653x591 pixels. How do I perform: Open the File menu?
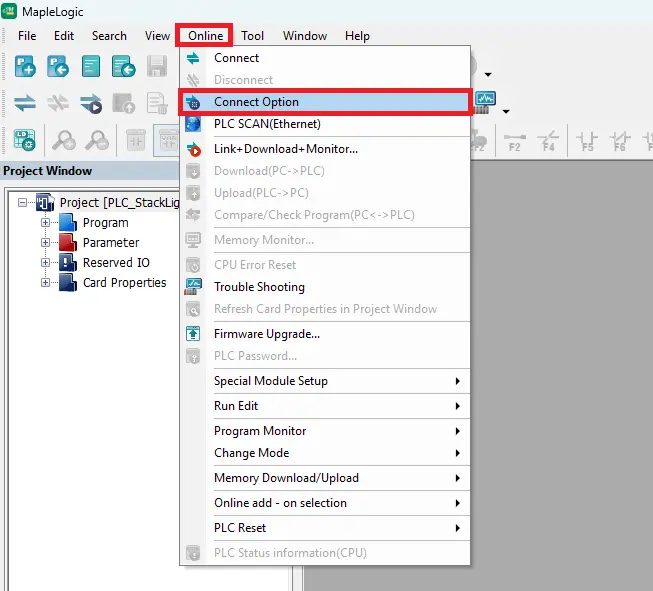pyautogui.click(x=27, y=36)
